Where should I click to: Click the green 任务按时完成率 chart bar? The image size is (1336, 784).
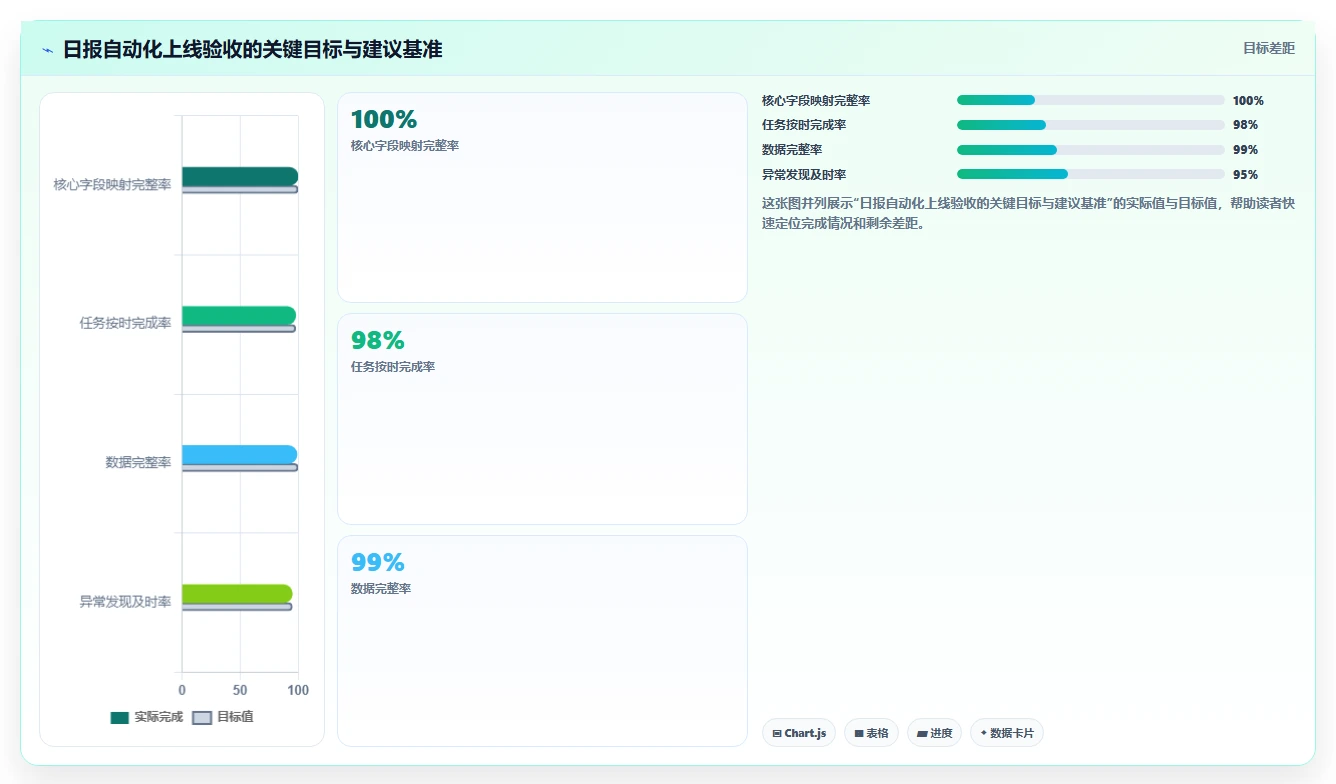239,315
